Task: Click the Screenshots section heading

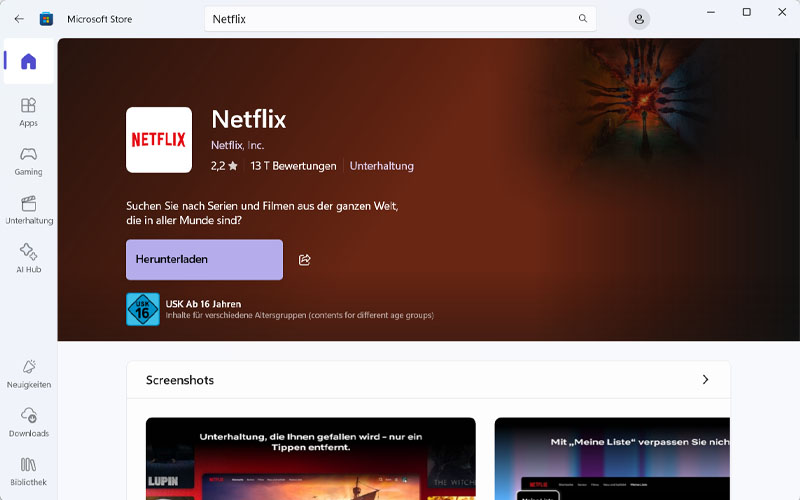Action: pos(180,380)
